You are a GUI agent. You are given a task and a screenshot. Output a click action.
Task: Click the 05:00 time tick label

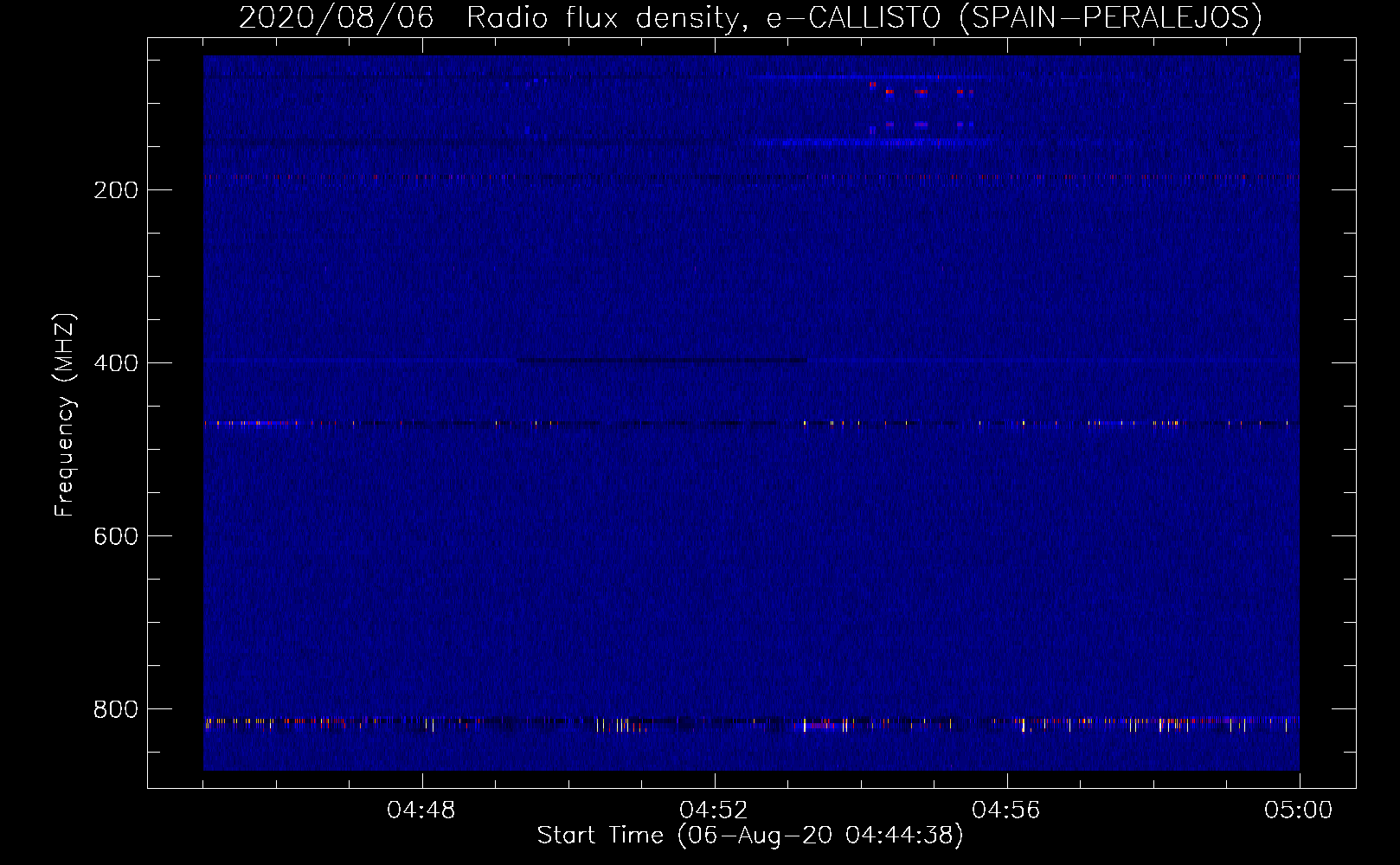[1299, 811]
